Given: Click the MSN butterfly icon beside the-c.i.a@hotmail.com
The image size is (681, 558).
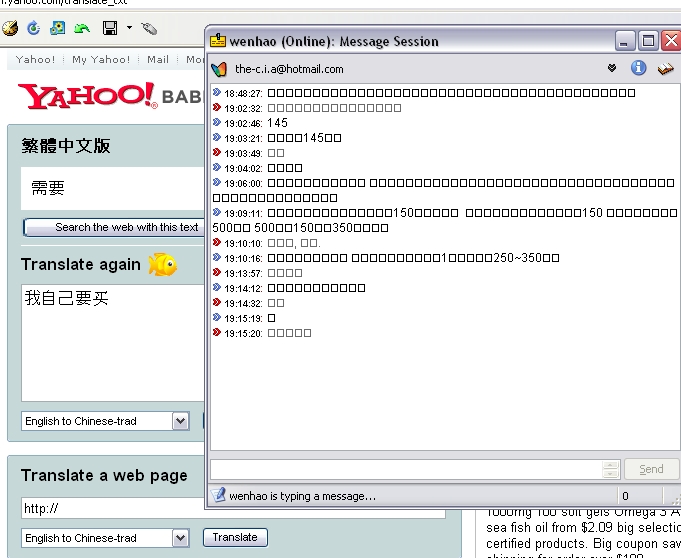Looking at the screenshot, I should (219, 69).
